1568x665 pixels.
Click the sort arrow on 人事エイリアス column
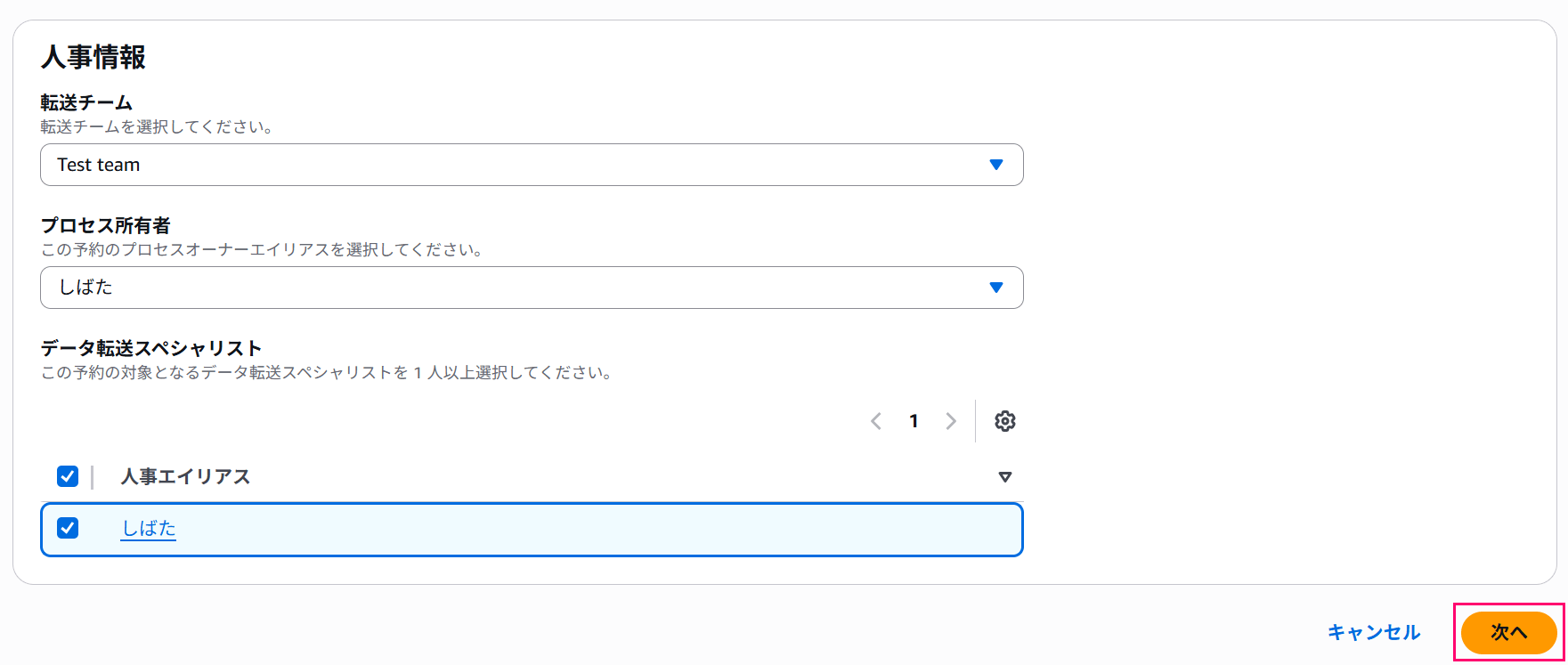coord(1005,476)
